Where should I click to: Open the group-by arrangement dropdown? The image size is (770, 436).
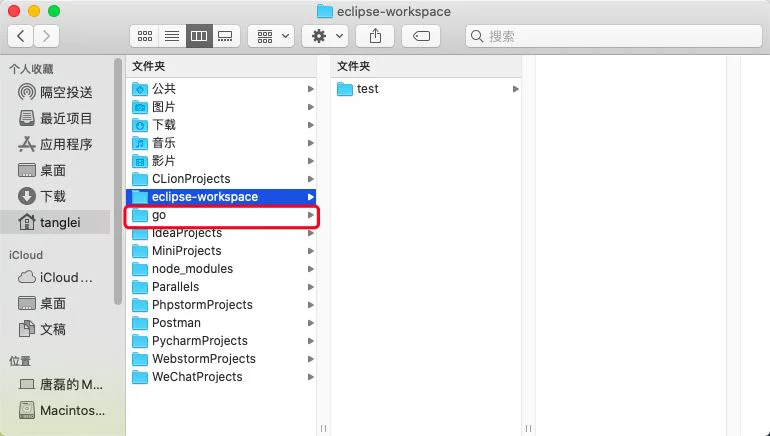pyautogui.click(x=271, y=36)
